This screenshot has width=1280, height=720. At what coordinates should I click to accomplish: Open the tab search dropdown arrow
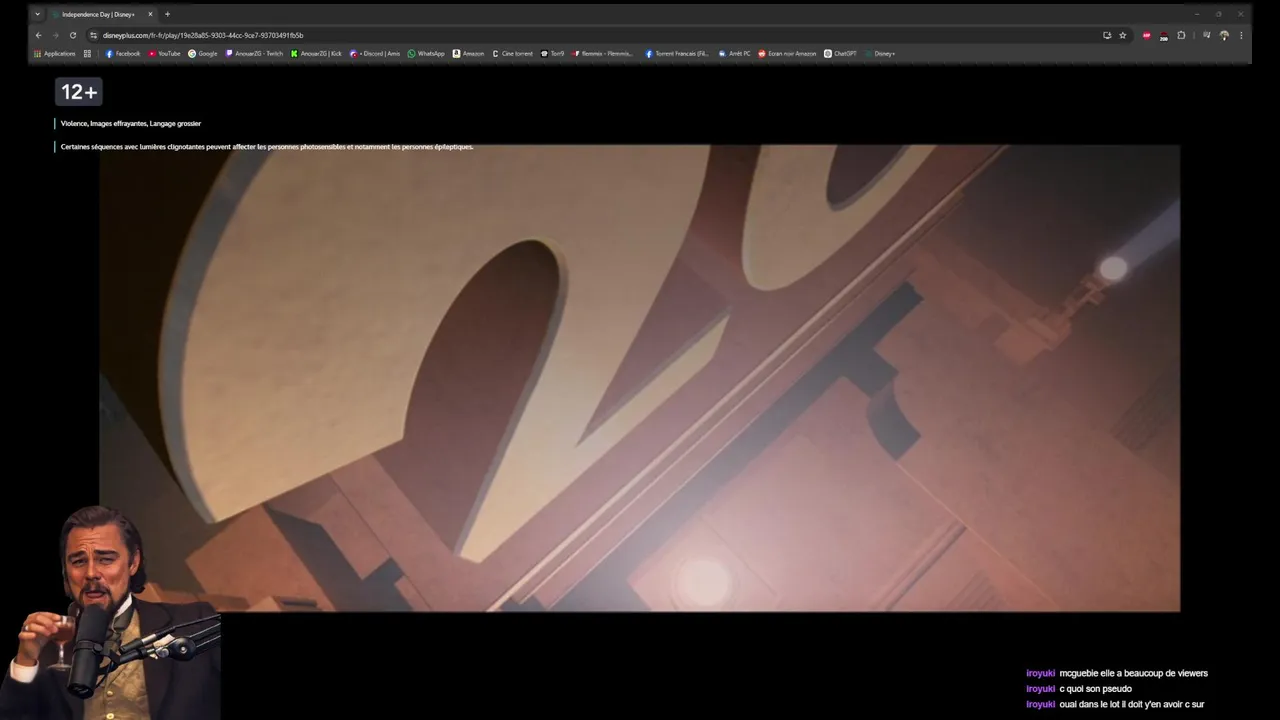(x=38, y=14)
